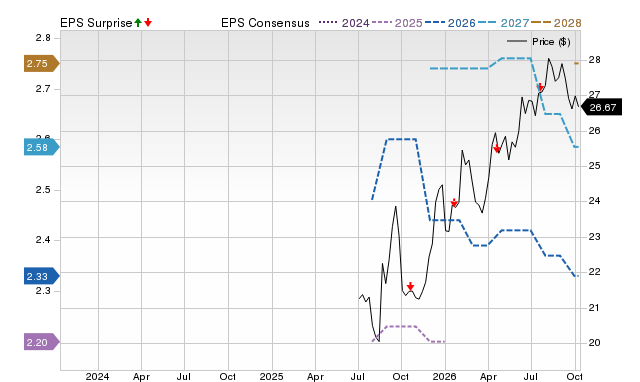Click the 2.3 left axis label
The image size is (640, 382).
[43, 291]
